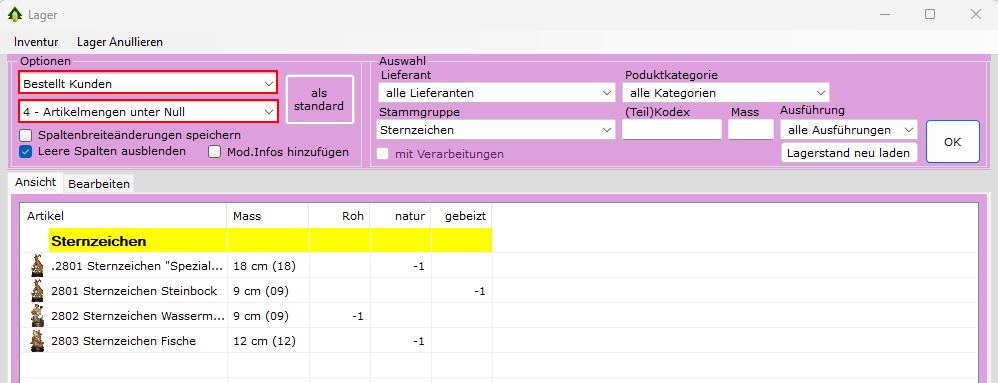Expand Artikelmengen unter Null dropdown

(148, 112)
